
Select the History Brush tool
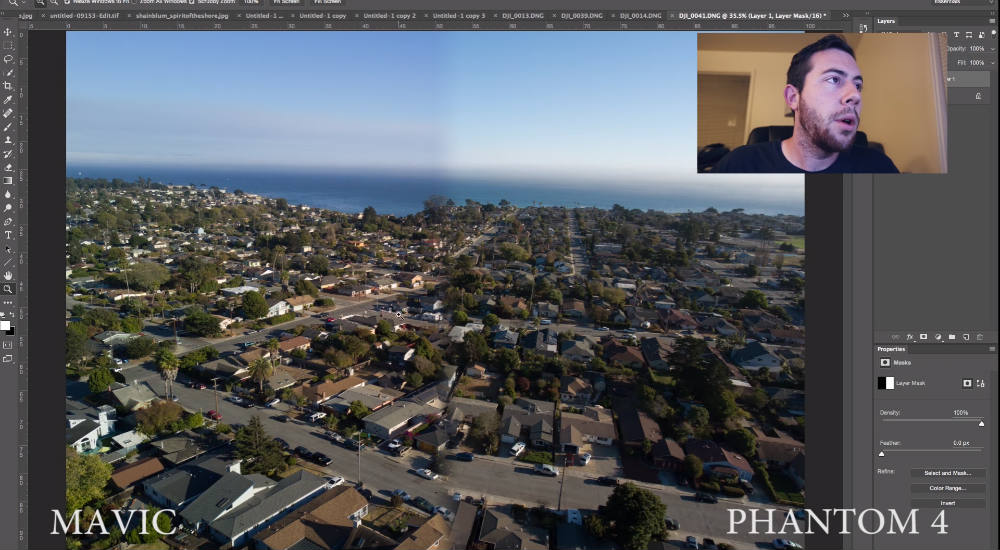(x=8, y=154)
